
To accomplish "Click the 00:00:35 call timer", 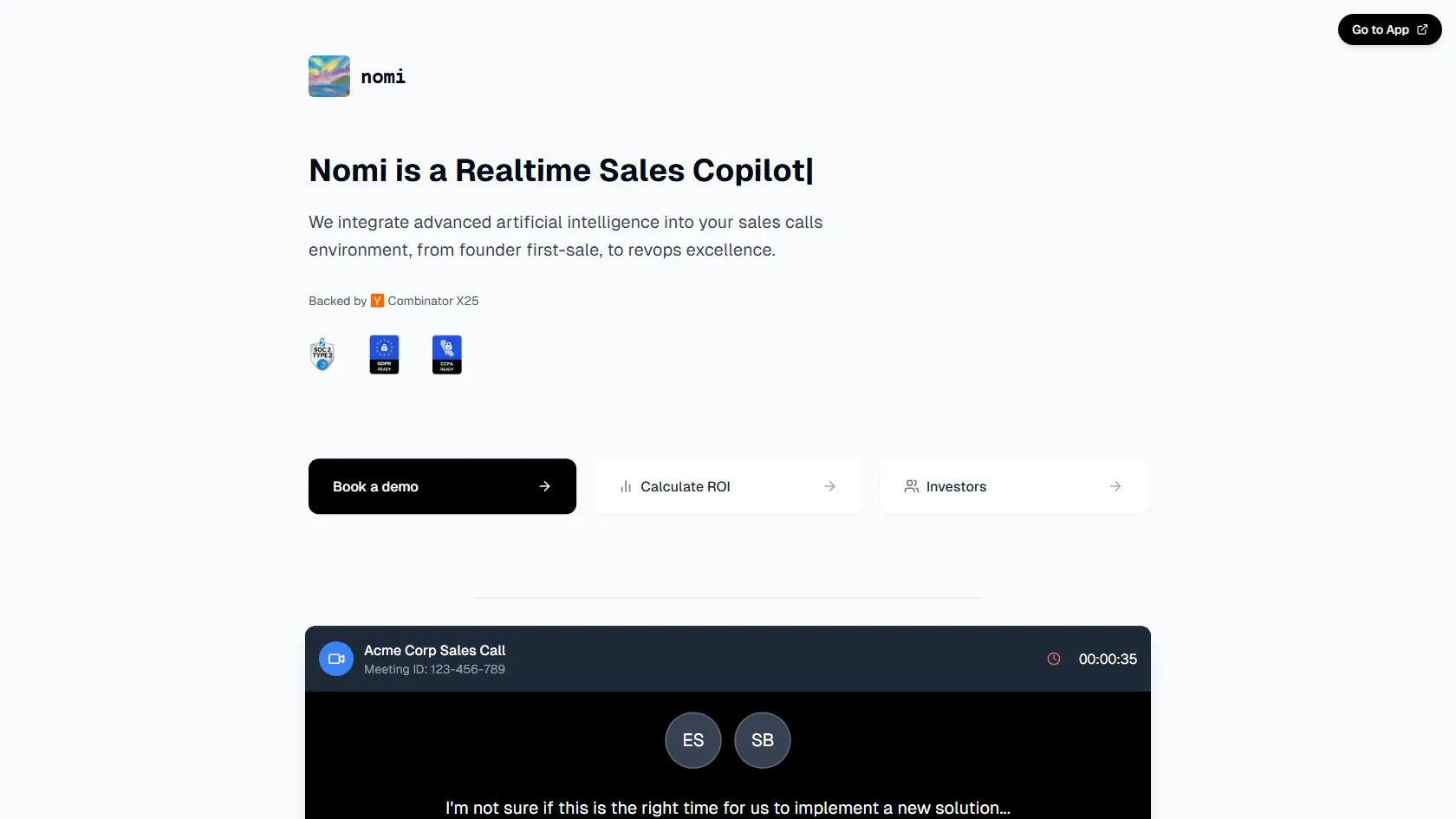I will [1108, 659].
